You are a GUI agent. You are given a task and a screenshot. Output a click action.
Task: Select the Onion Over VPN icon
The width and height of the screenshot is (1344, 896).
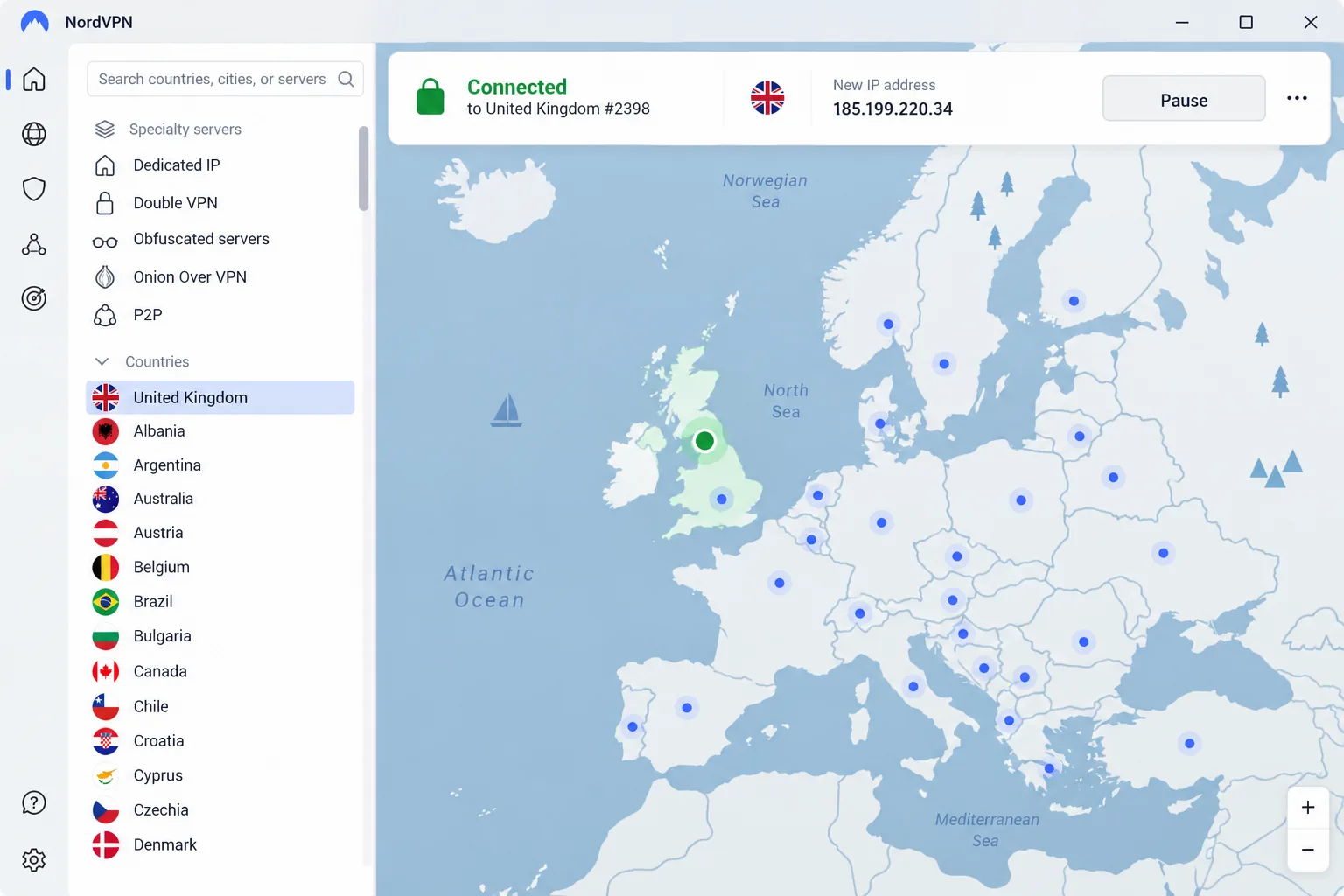point(105,277)
